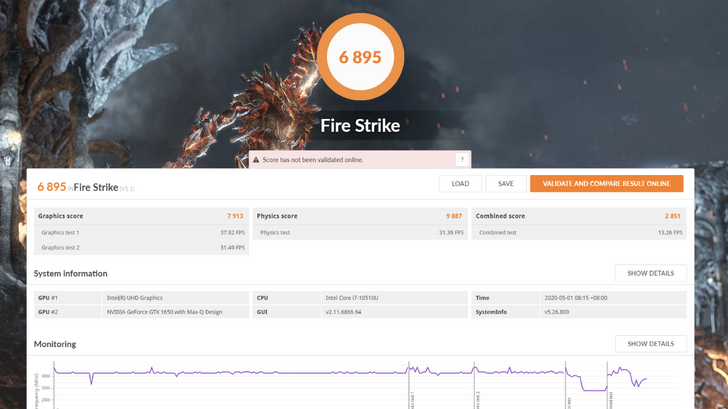Click the Graphics test 1 row
This screenshot has width=728, height=409.
(139, 232)
